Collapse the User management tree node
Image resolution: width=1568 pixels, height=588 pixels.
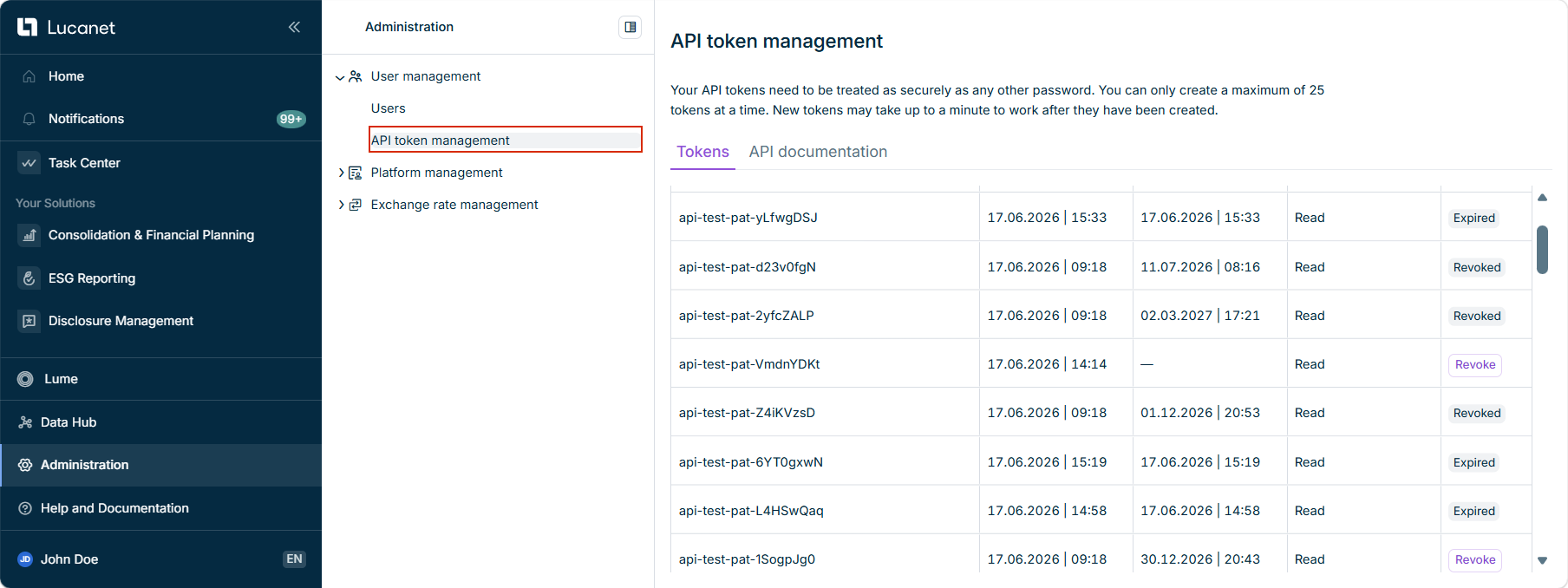[340, 77]
